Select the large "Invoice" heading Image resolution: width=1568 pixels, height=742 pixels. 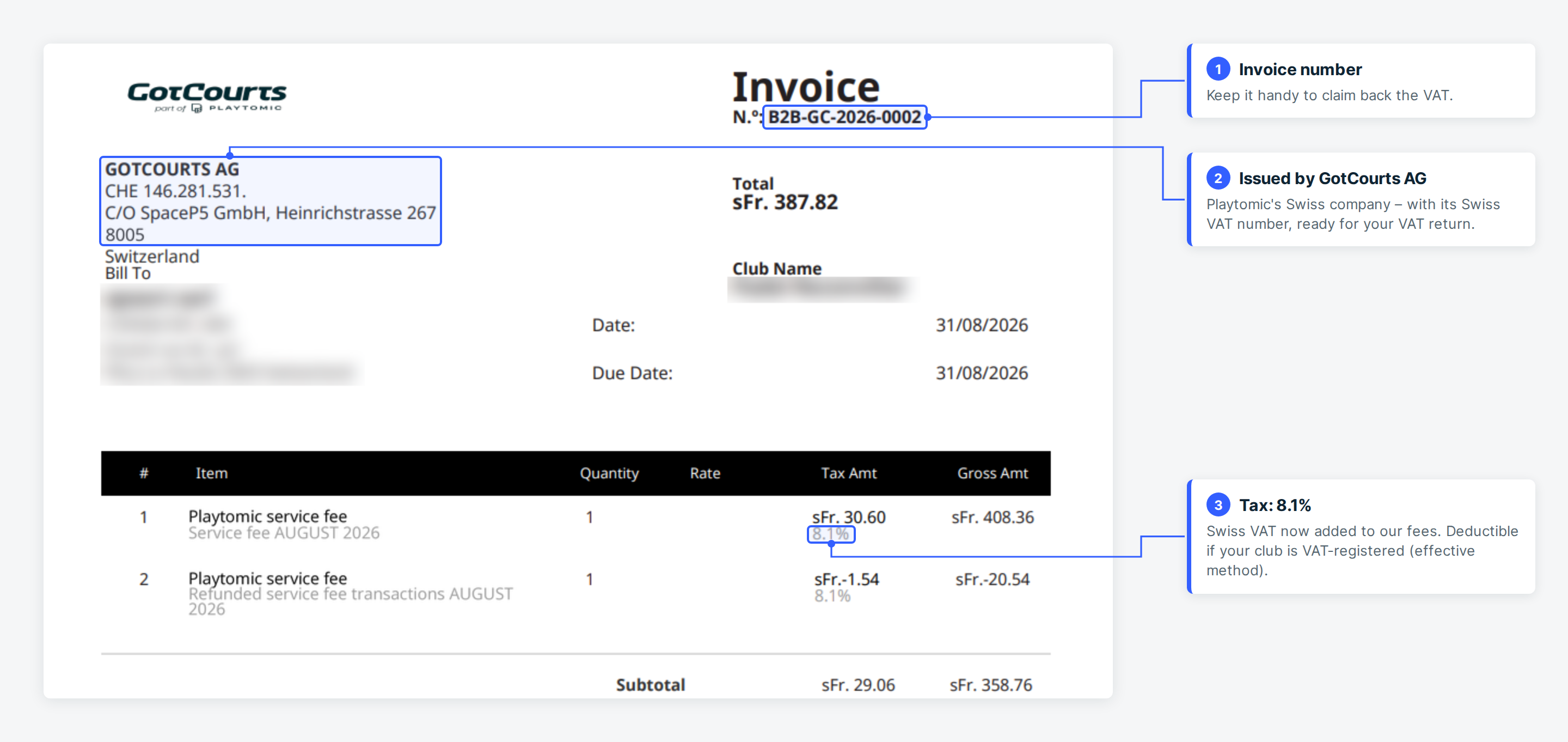coord(806,86)
